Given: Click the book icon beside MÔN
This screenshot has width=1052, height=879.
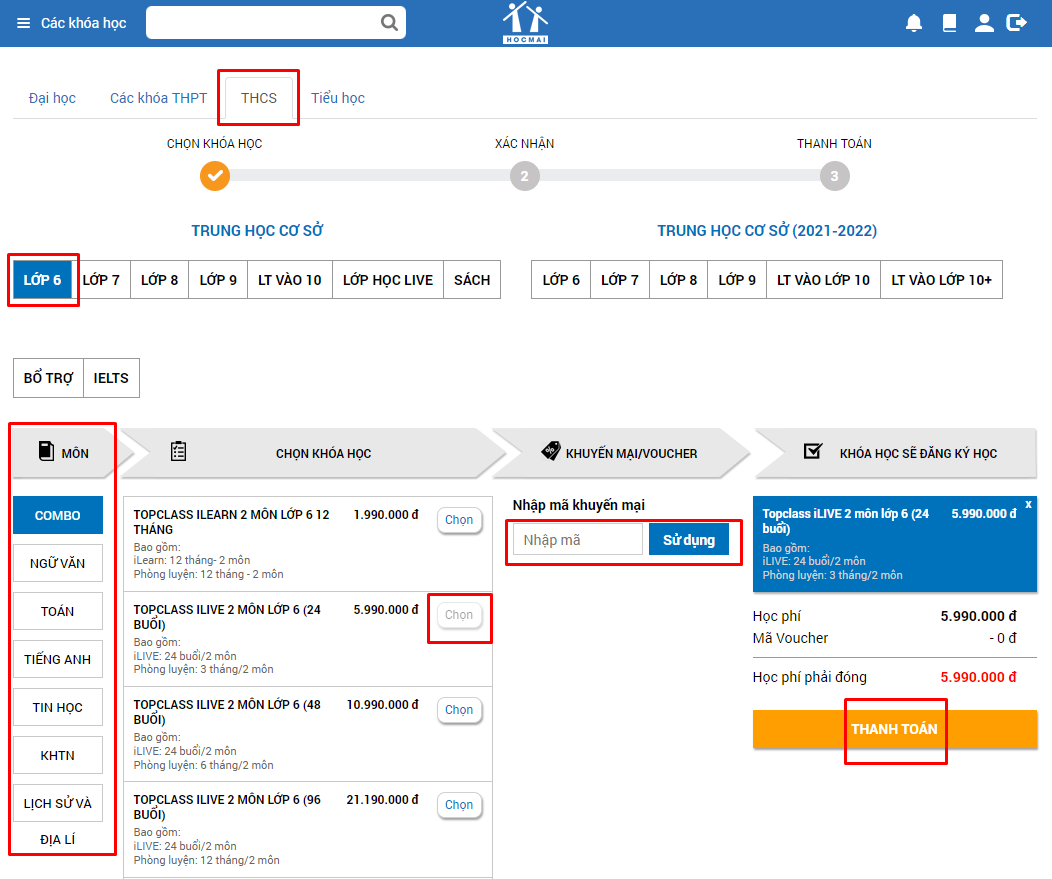Looking at the screenshot, I should point(46,452).
